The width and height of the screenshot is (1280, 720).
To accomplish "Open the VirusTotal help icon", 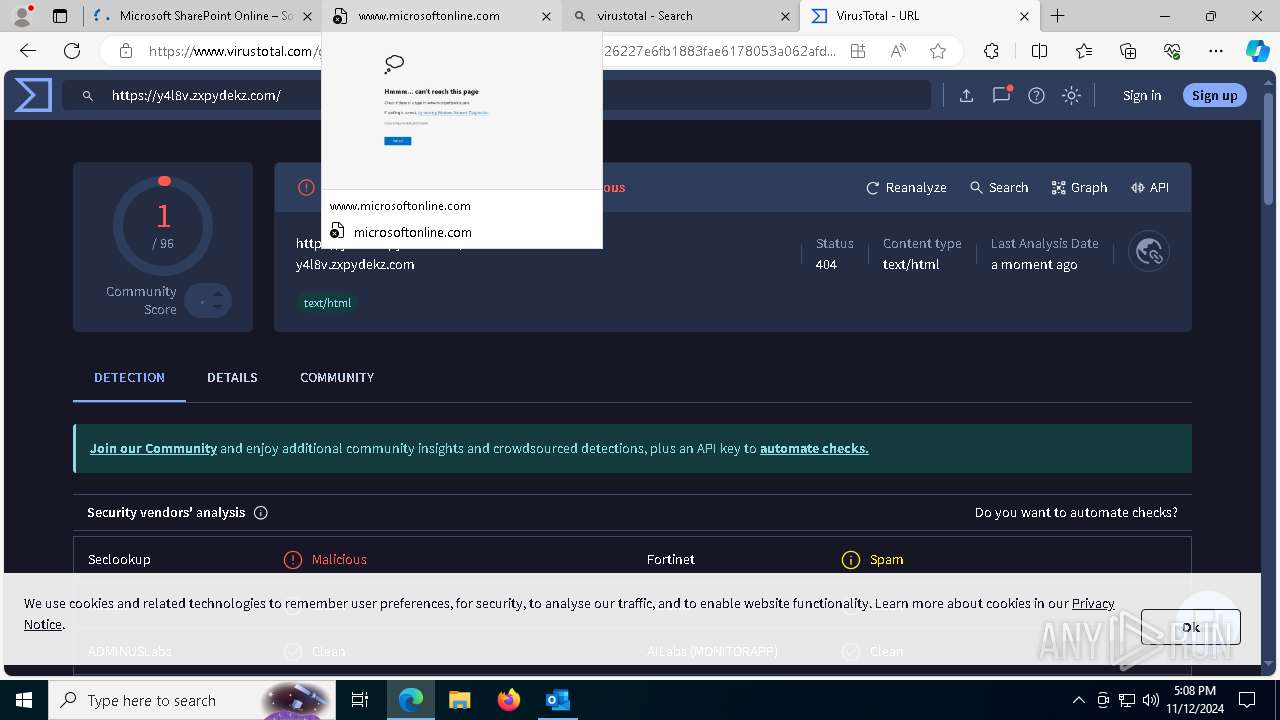I will click(x=1036, y=95).
